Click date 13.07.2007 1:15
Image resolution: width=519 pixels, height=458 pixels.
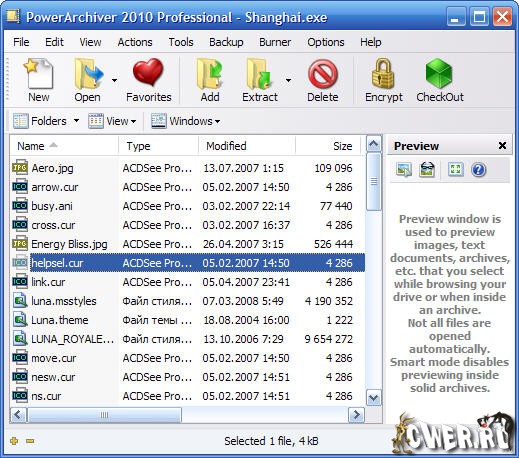(x=243, y=168)
